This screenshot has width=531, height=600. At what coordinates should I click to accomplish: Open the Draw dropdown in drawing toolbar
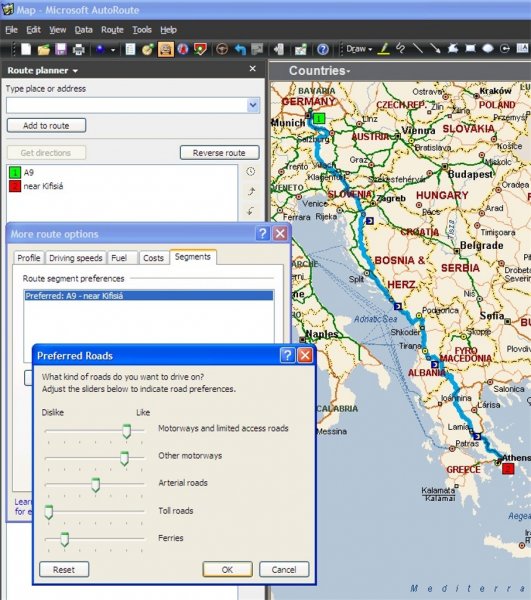359,49
